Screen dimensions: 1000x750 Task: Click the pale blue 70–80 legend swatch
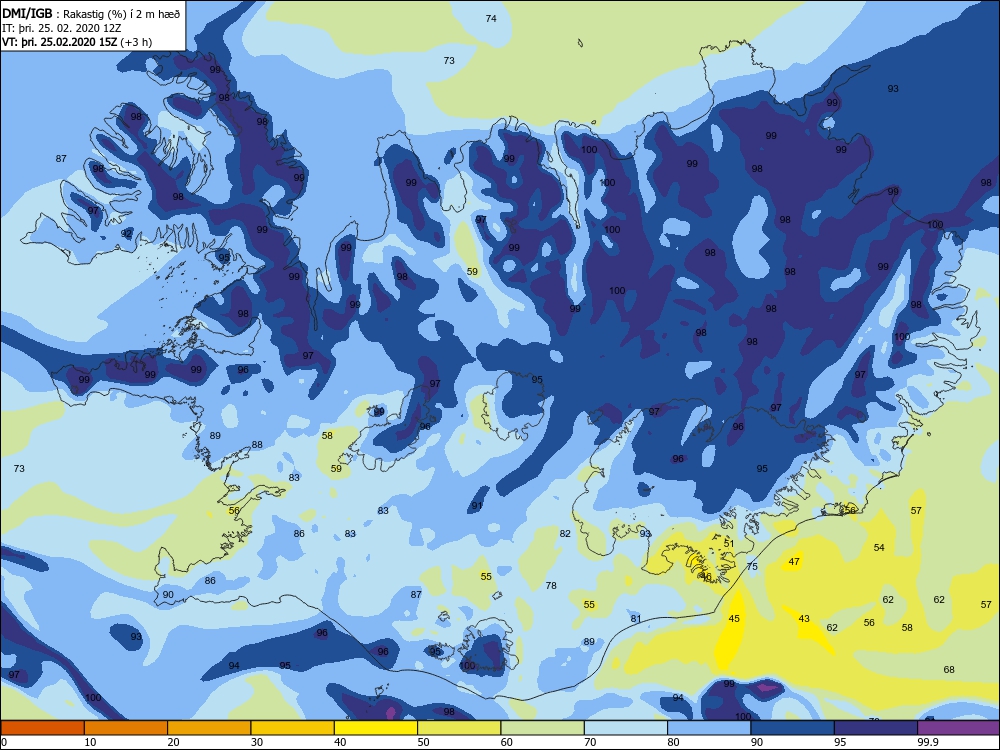[626, 728]
